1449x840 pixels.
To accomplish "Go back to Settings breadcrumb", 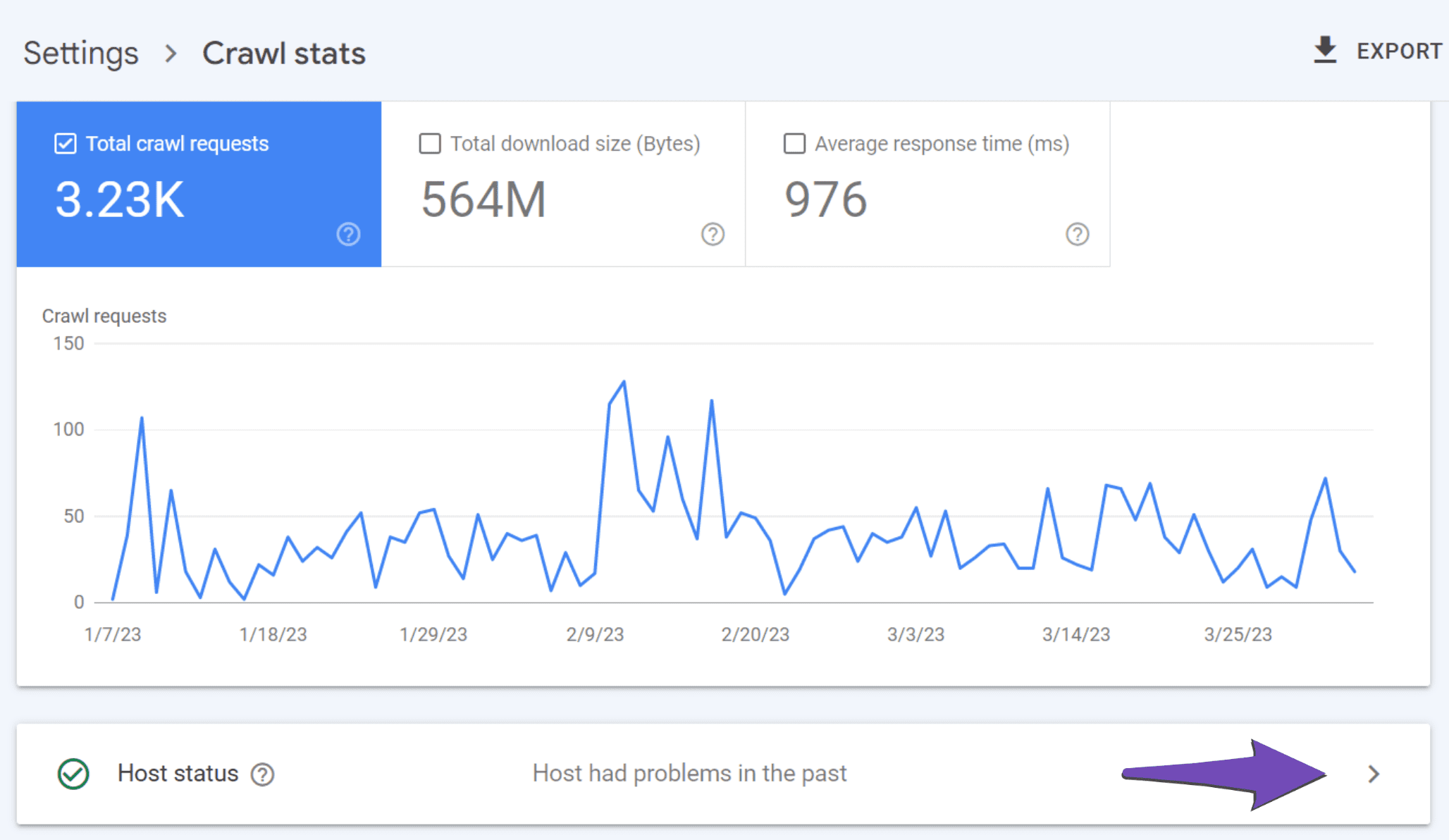I will click(81, 54).
